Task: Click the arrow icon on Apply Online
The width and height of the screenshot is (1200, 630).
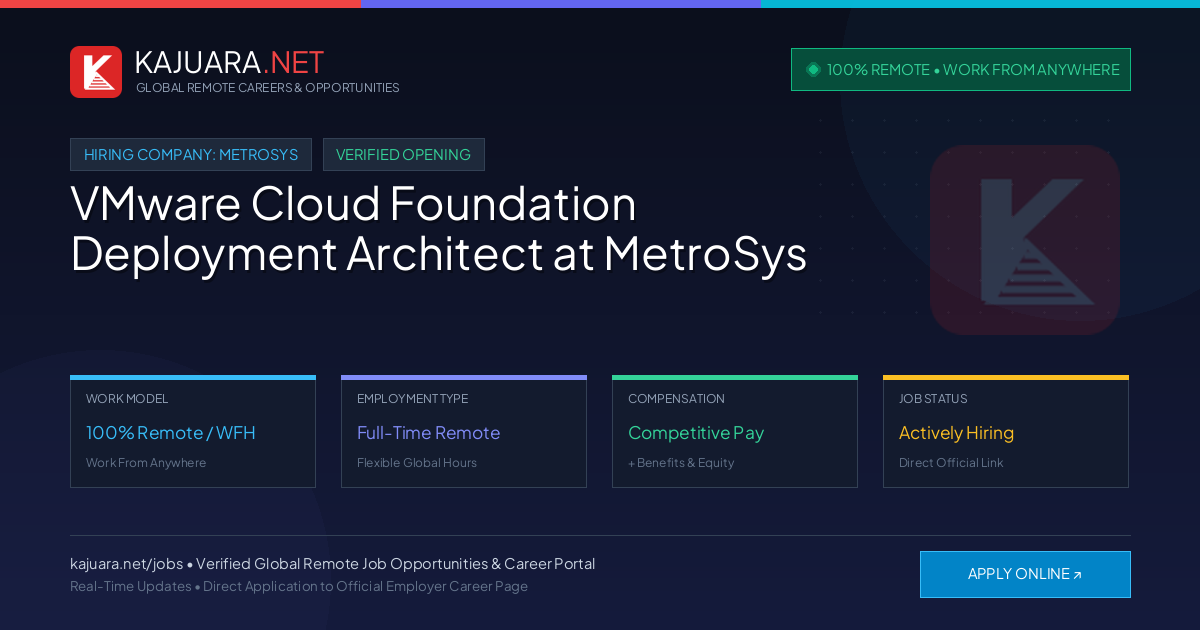Action: point(1077,575)
